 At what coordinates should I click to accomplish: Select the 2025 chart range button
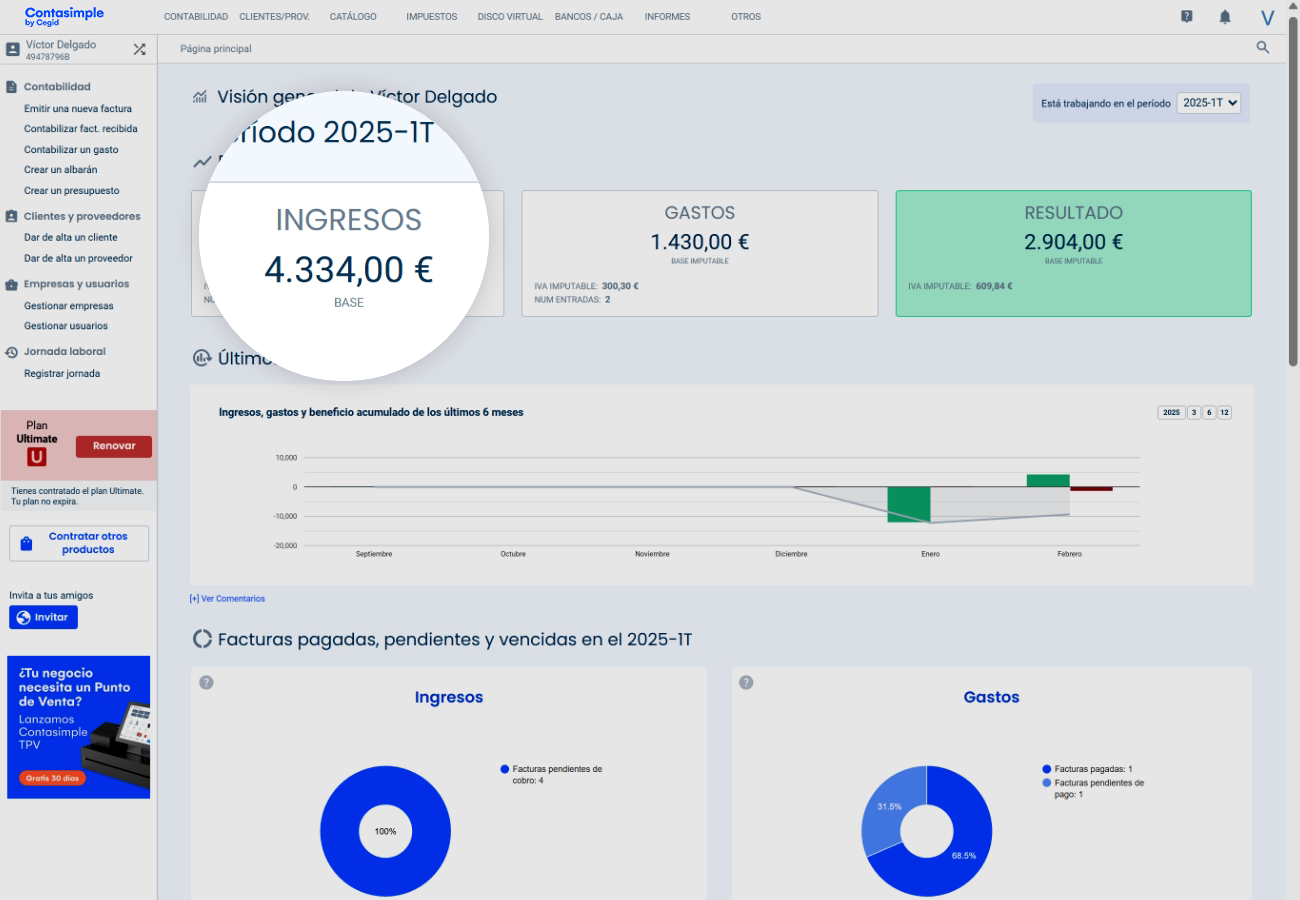pyautogui.click(x=1171, y=413)
